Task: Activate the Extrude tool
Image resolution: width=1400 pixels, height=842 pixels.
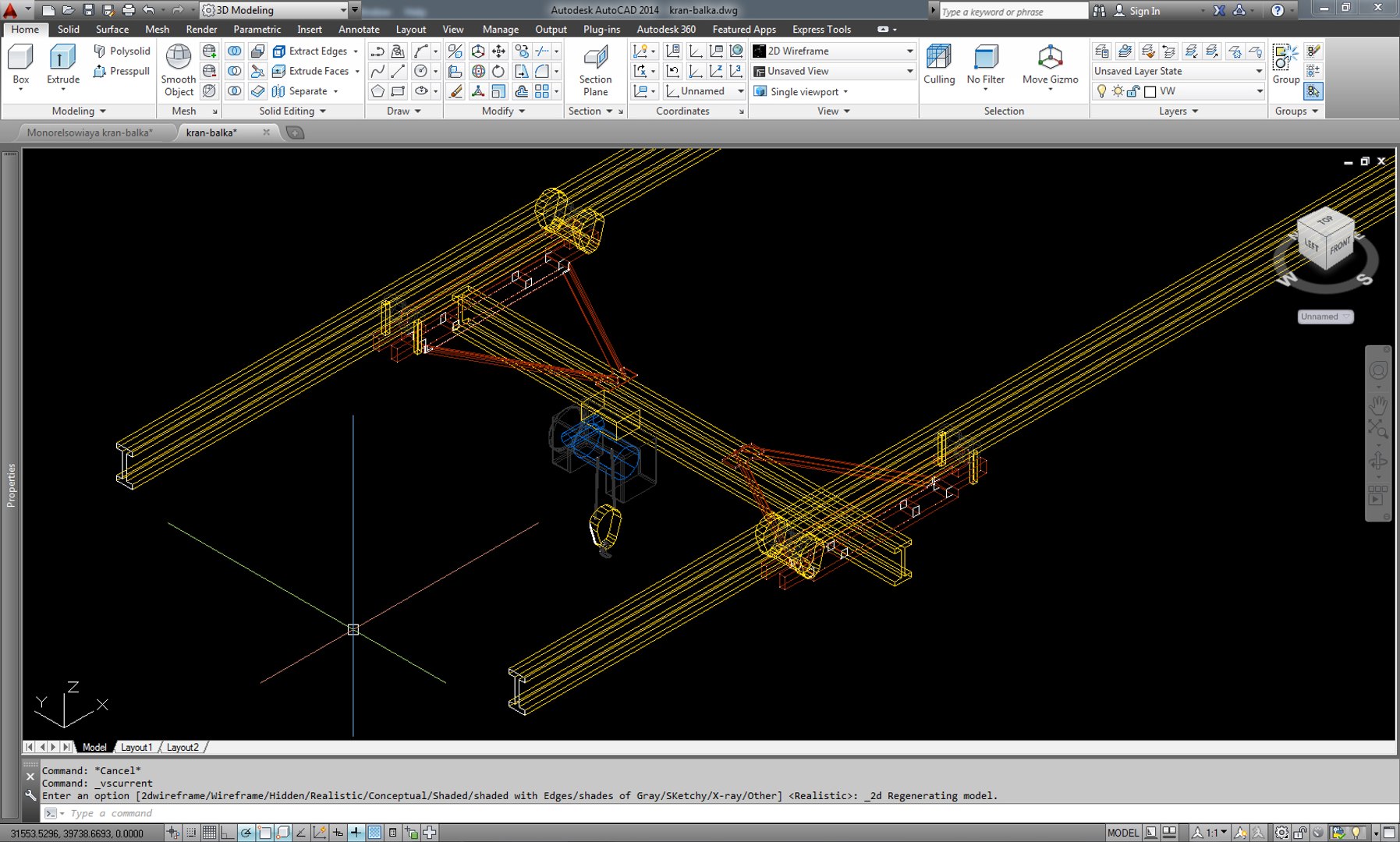Action: pyautogui.click(x=63, y=65)
